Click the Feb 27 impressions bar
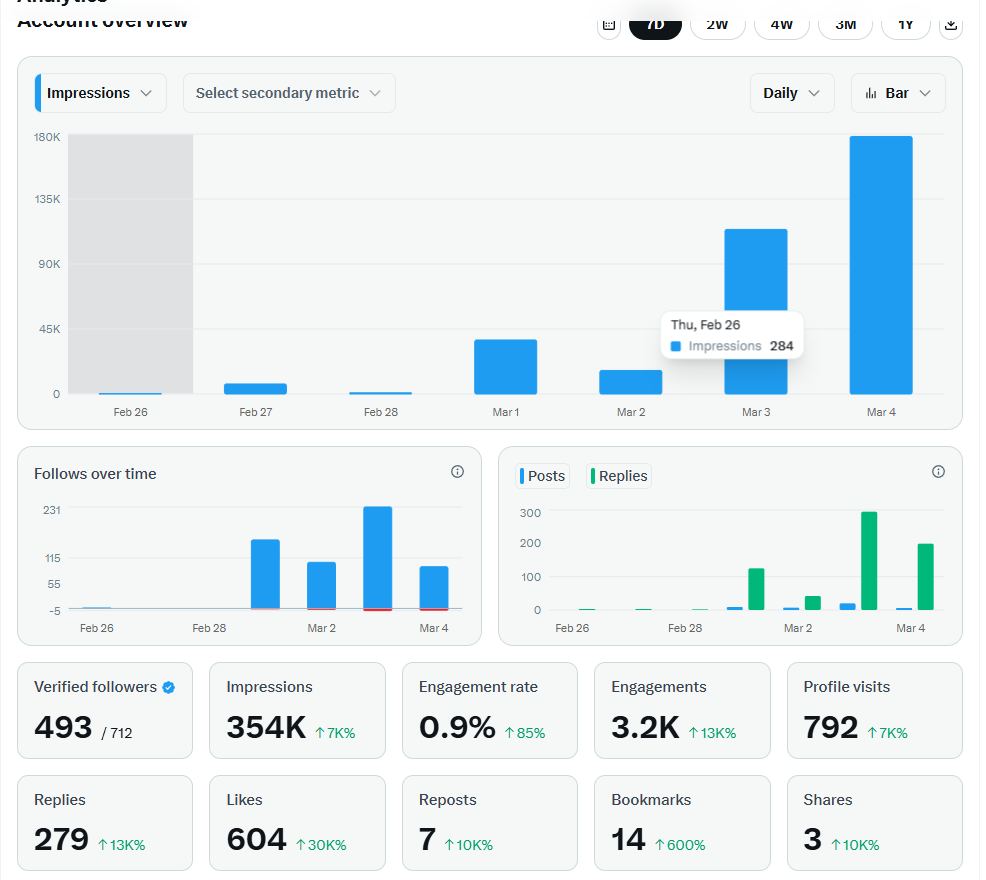Viewport: 986px width, 880px height. point(257,391)
